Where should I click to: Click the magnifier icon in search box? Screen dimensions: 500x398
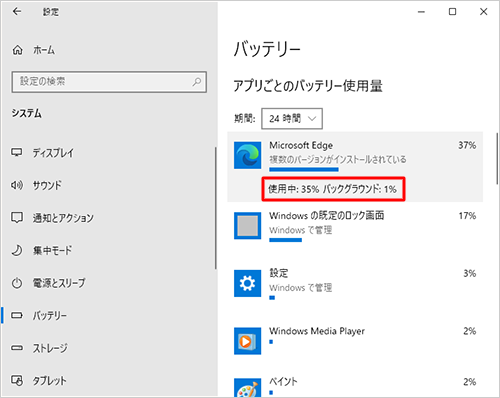coord(197,81)
